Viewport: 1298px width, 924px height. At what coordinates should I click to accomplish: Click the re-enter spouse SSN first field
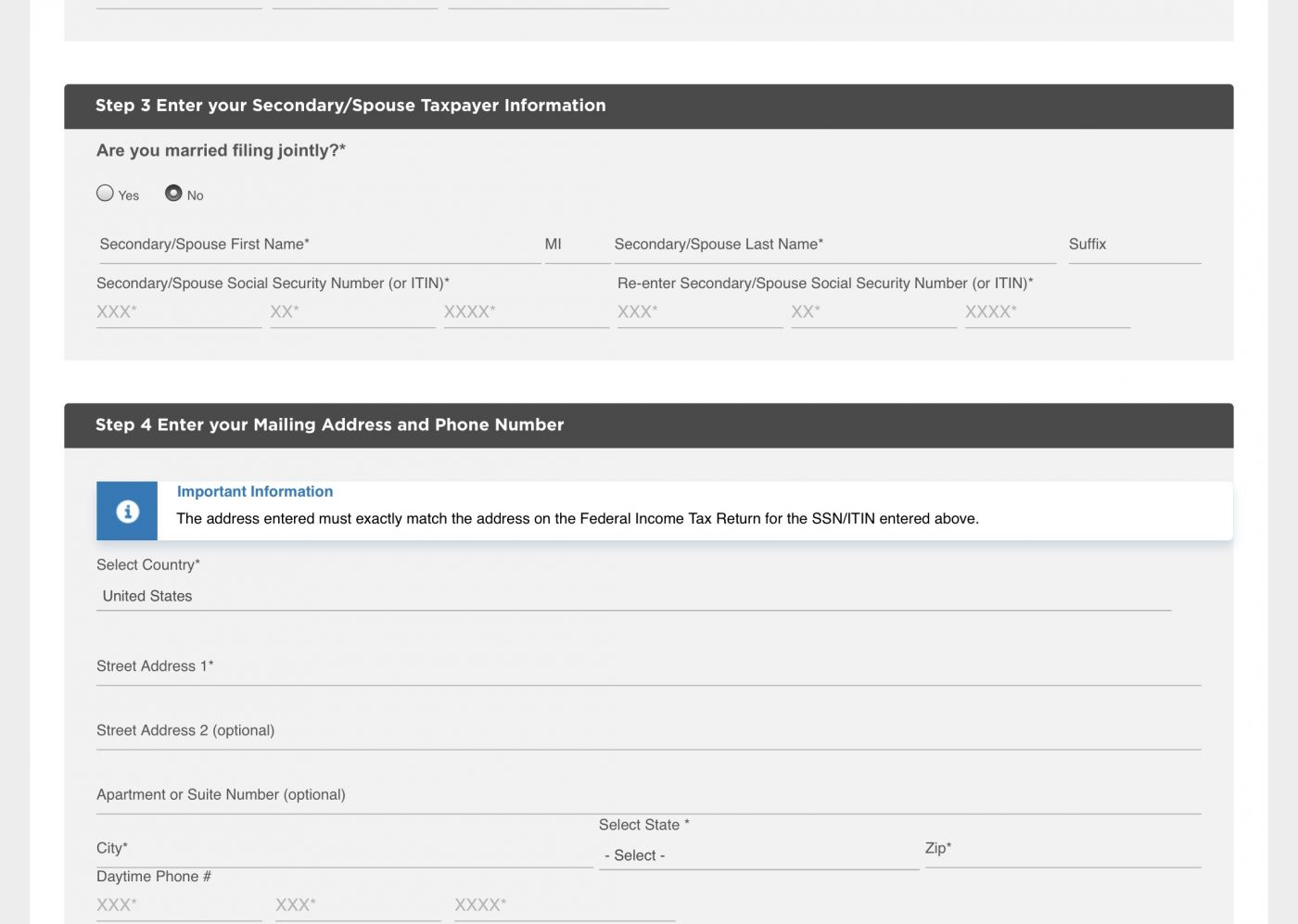coord(699,312)
